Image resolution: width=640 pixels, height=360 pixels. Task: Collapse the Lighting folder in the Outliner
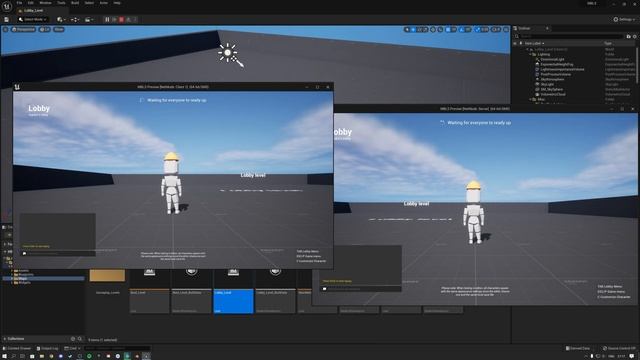[531, 54]
